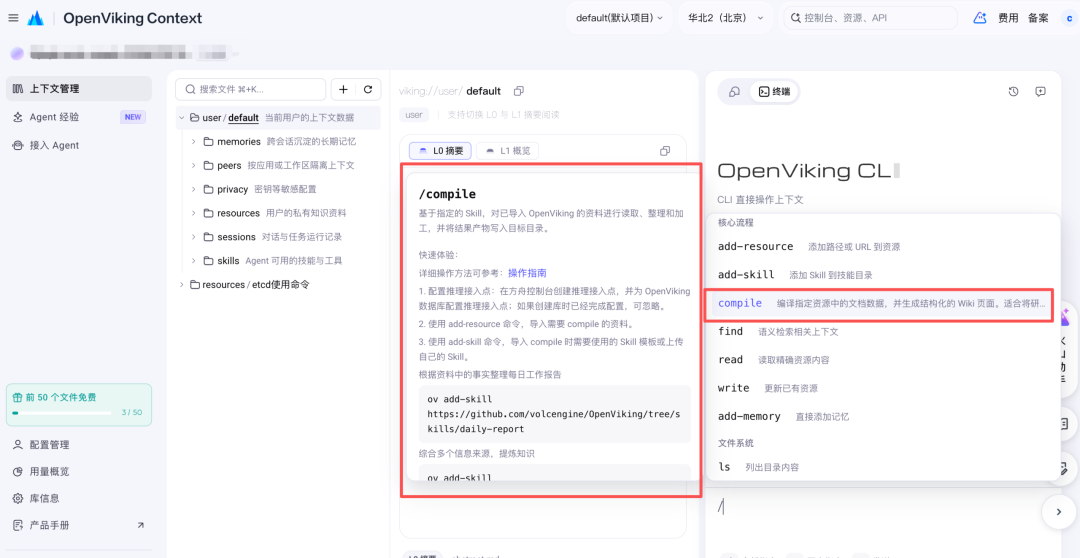Screen dimensions: 1080x558
Task: Add a new file with plus button
Action: [x=343, y=89]
